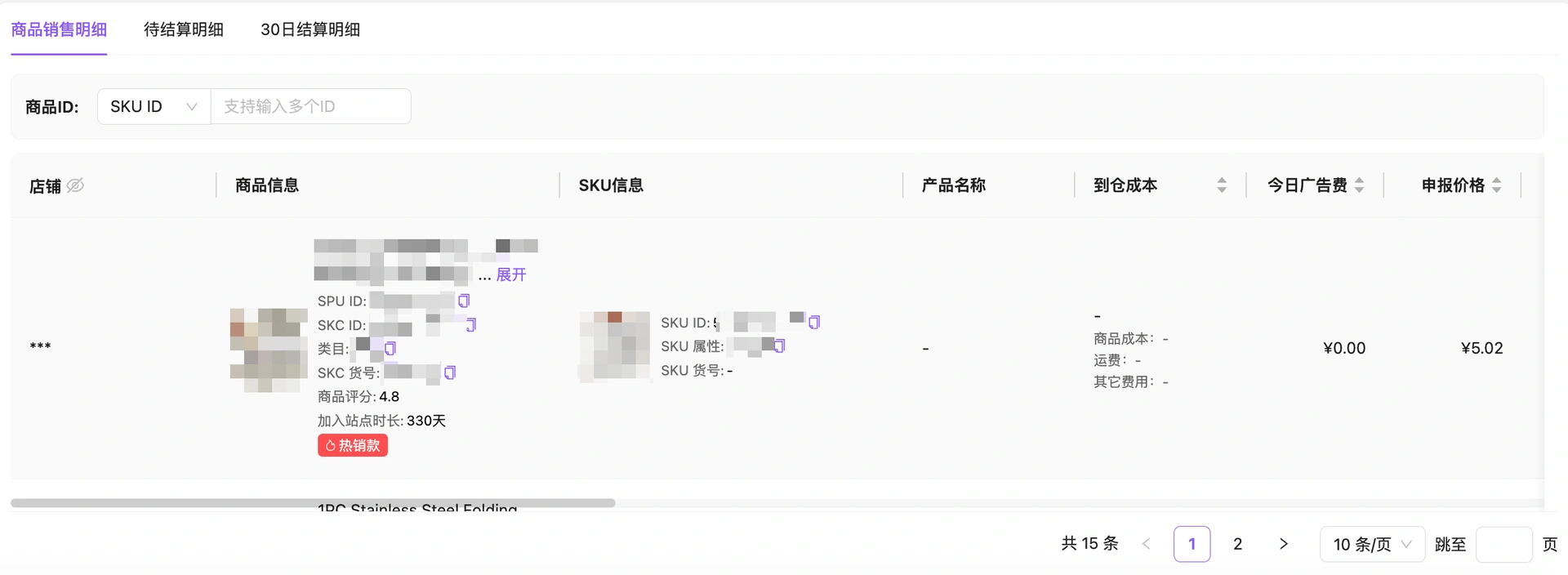Click the ¥0.00 今日广告费 value

pos(1344,348)
